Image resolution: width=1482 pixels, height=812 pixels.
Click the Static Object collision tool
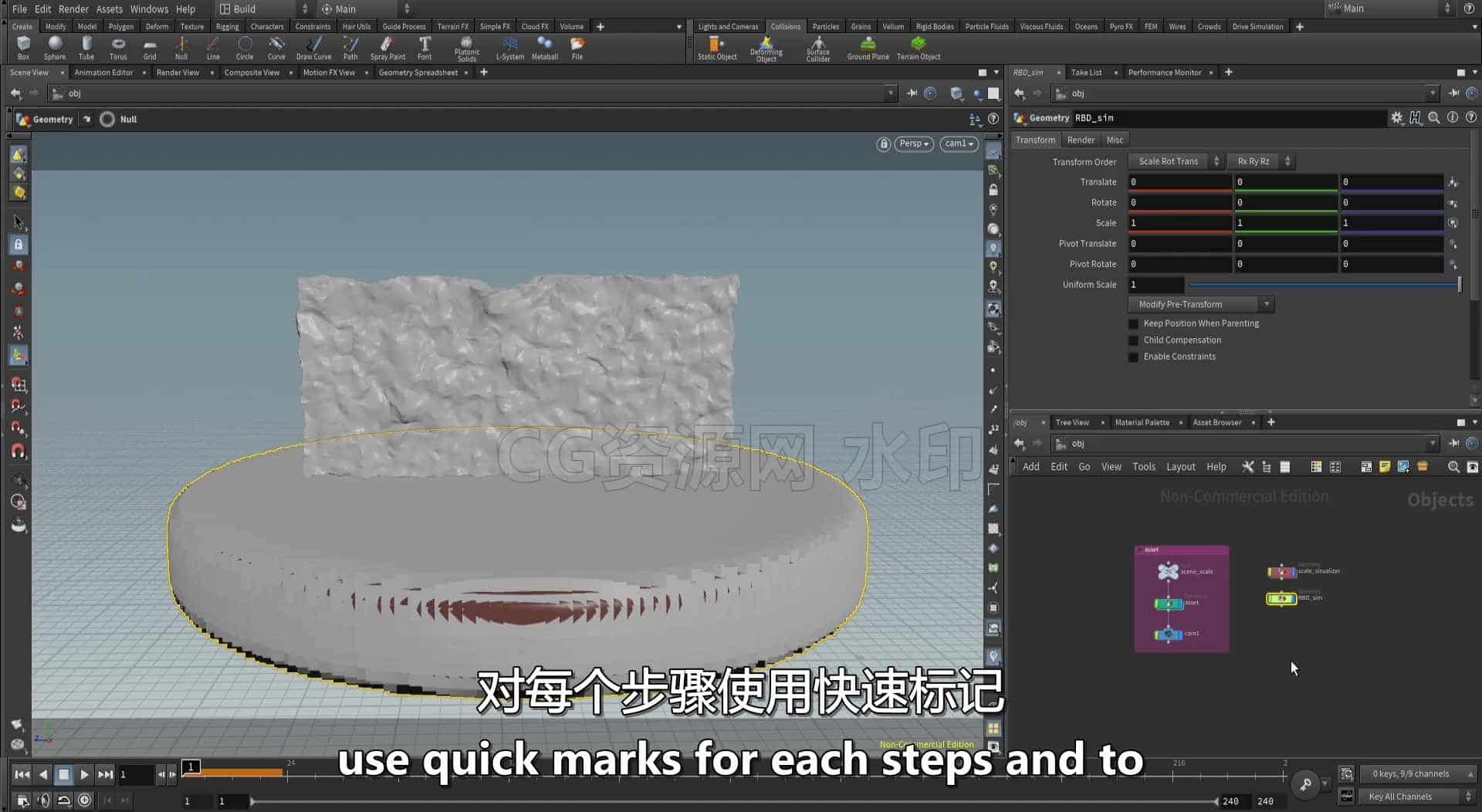click(717, 48)
